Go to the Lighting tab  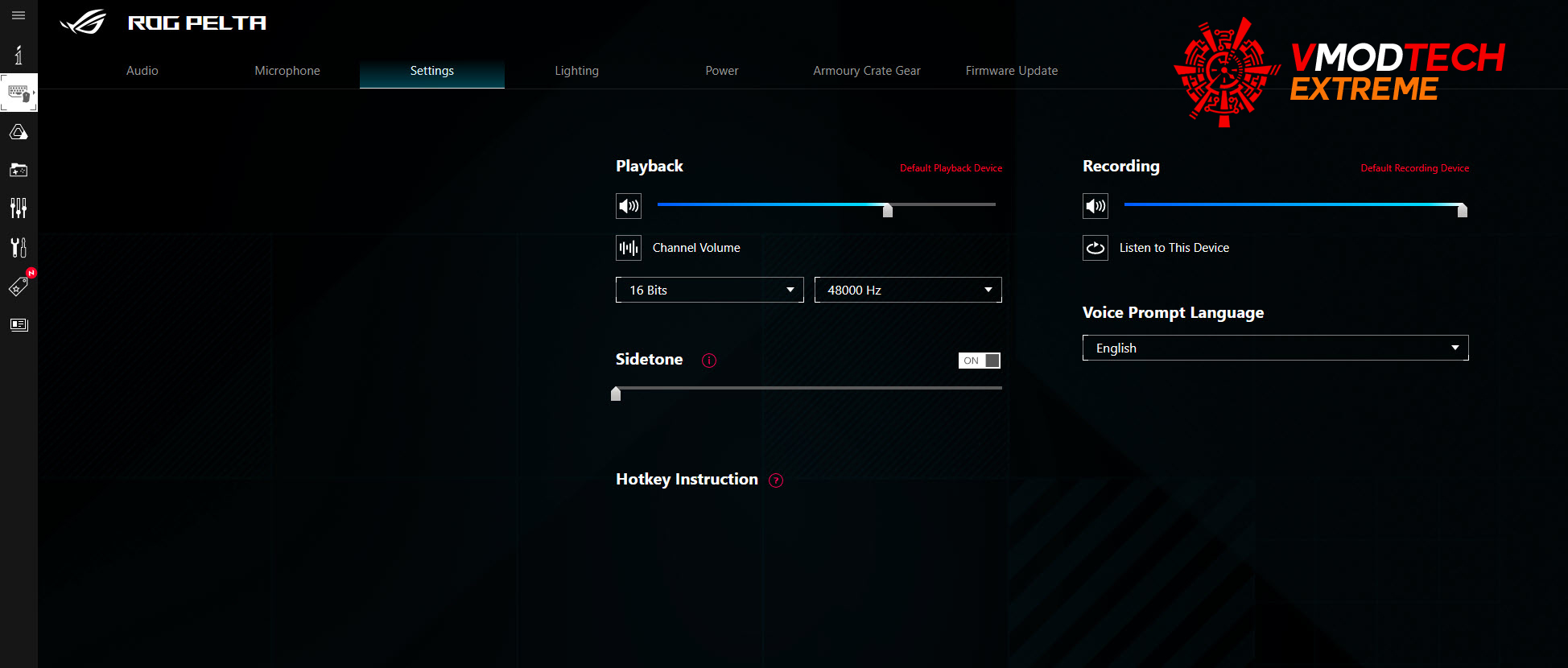[577, 71]
